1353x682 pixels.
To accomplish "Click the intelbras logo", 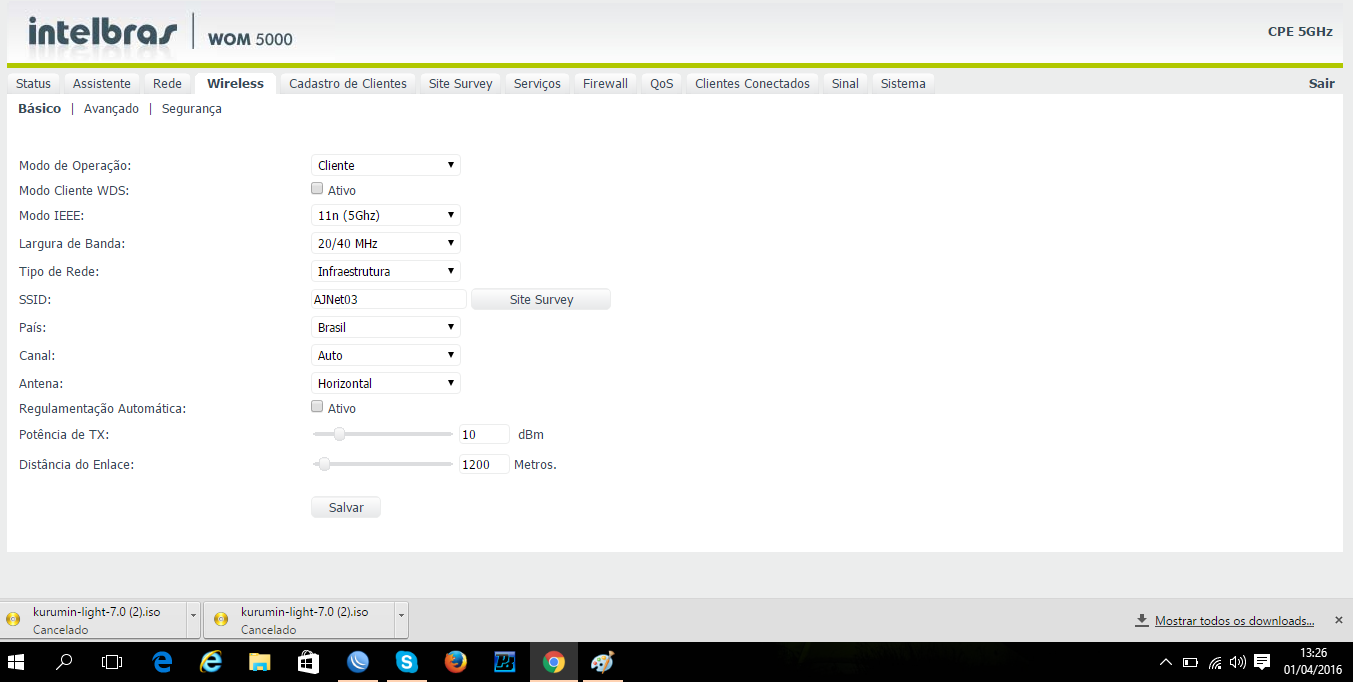I will point(103,32).
